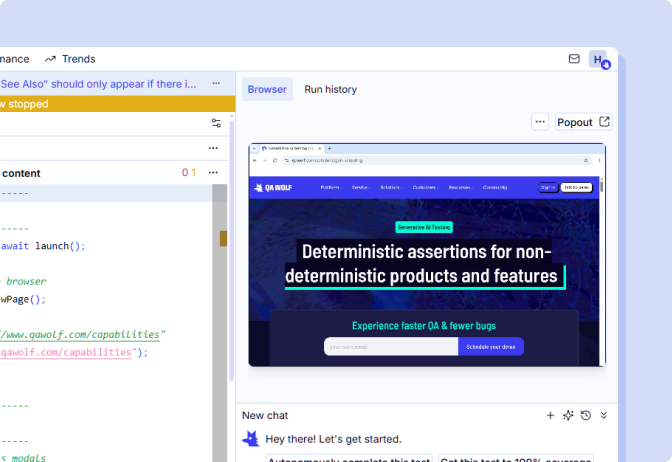This screenshot has width=672, height=462.
Task: Click the Talk to sales button in preview
Action: 576,187
